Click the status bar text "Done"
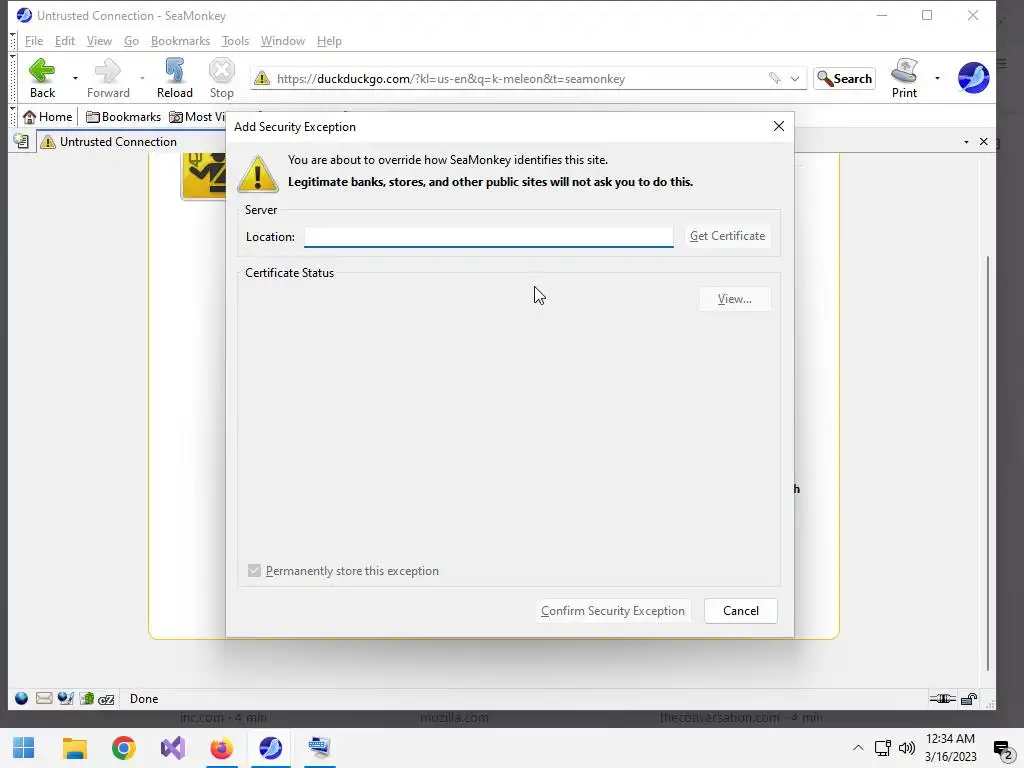1024x768 pixels. pyautogui.click(x=144, y=699)
